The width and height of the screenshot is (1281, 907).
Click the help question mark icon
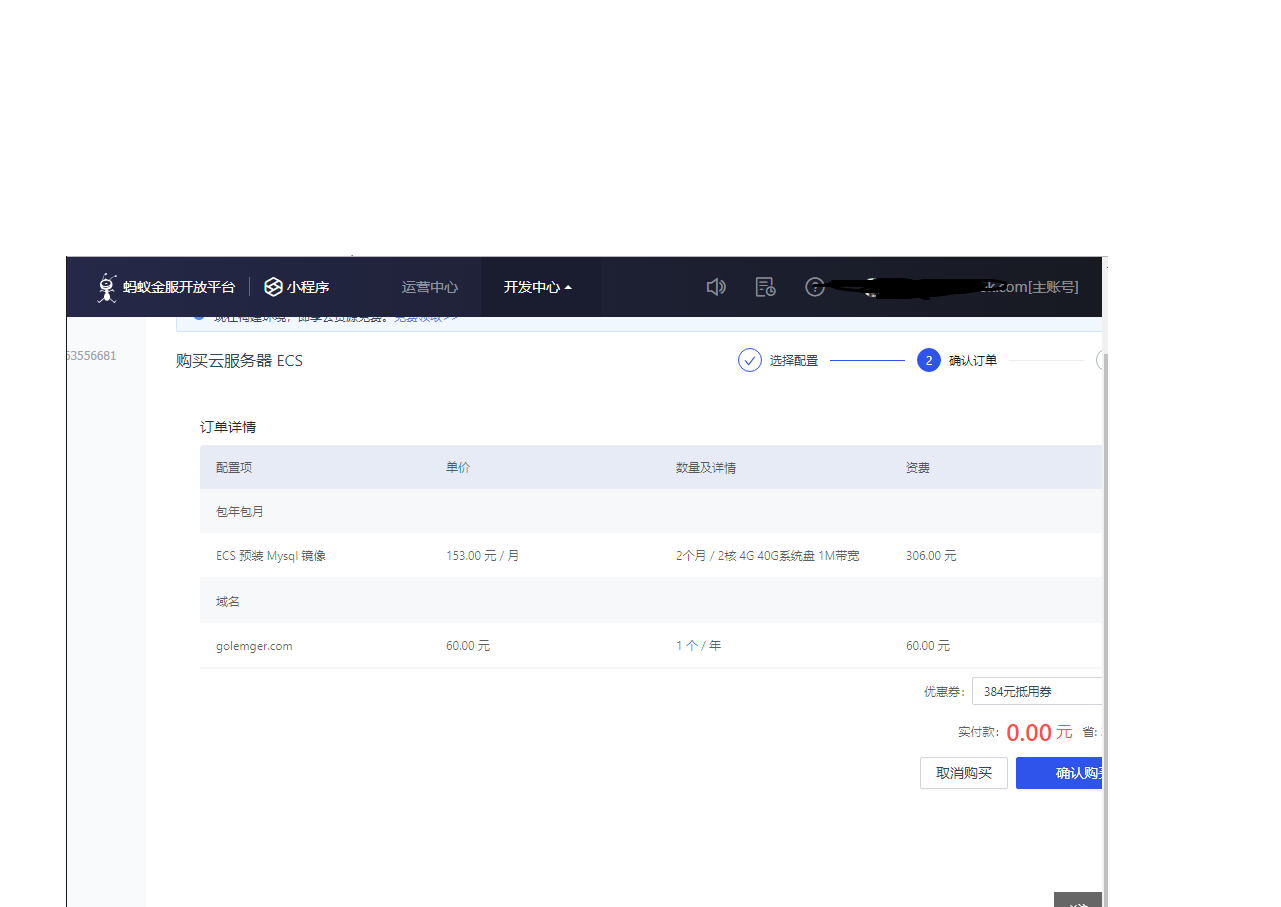tap(815, 287)
